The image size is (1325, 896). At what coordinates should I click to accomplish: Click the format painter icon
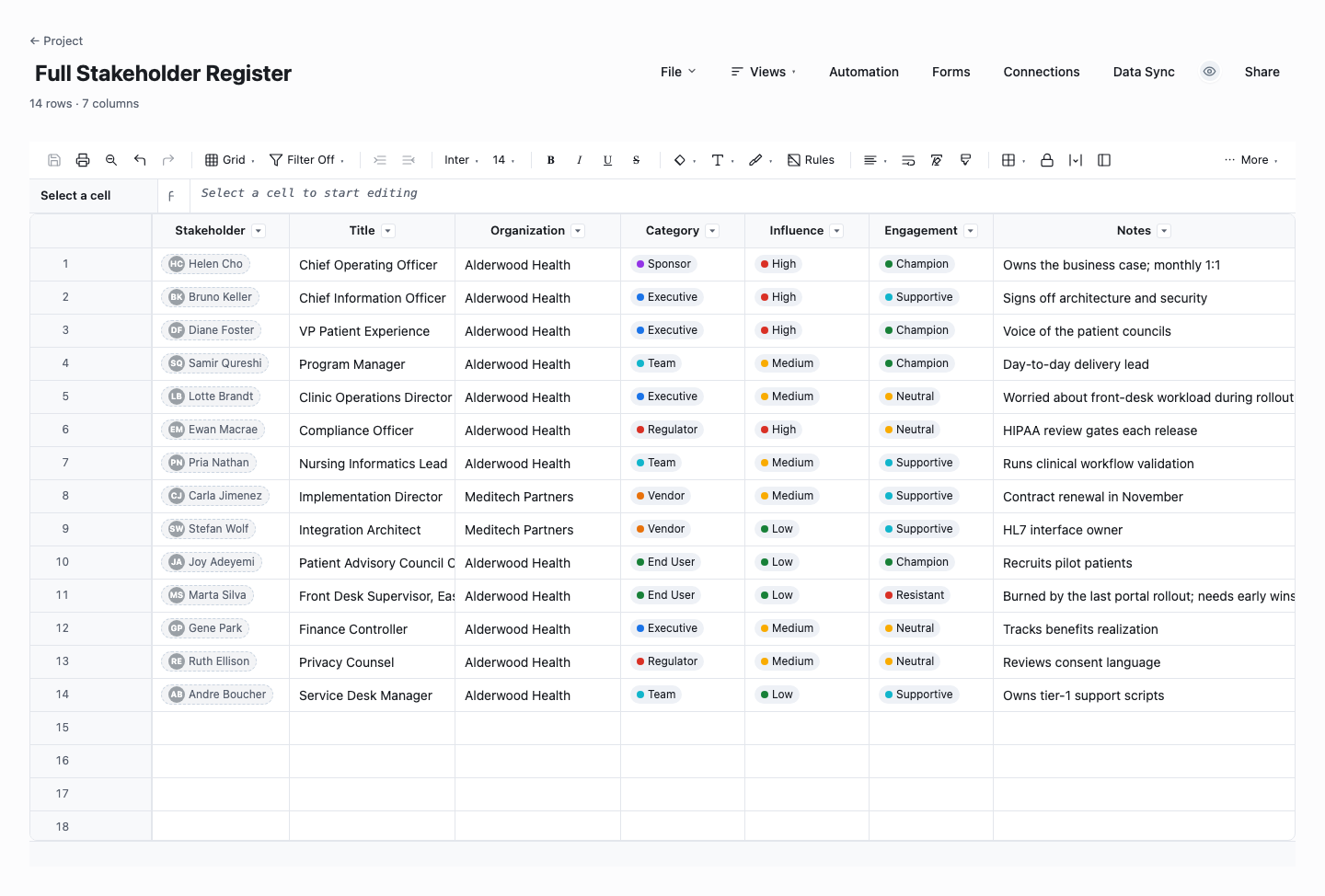(965, 160)
